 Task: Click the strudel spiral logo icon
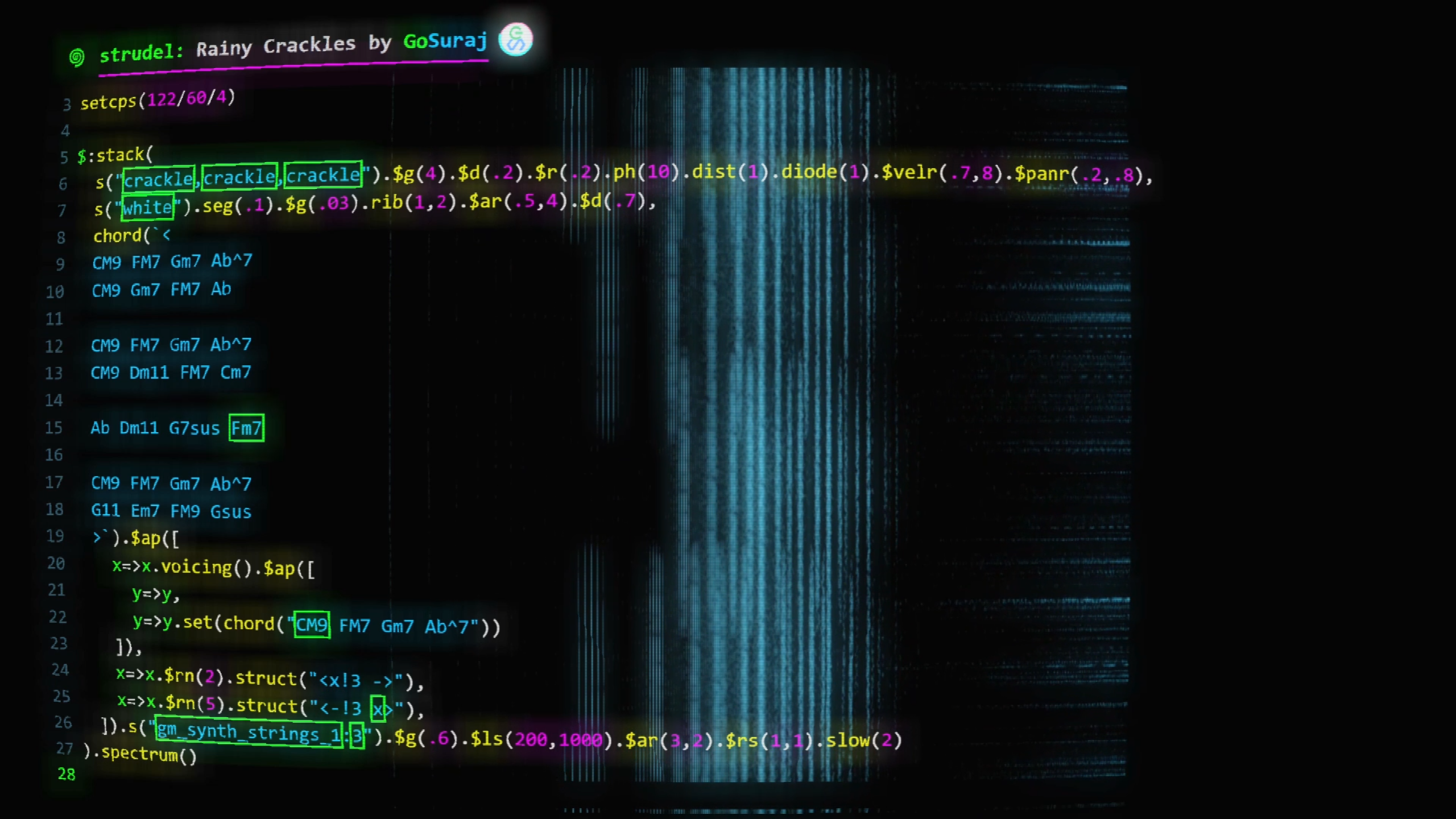77,57
